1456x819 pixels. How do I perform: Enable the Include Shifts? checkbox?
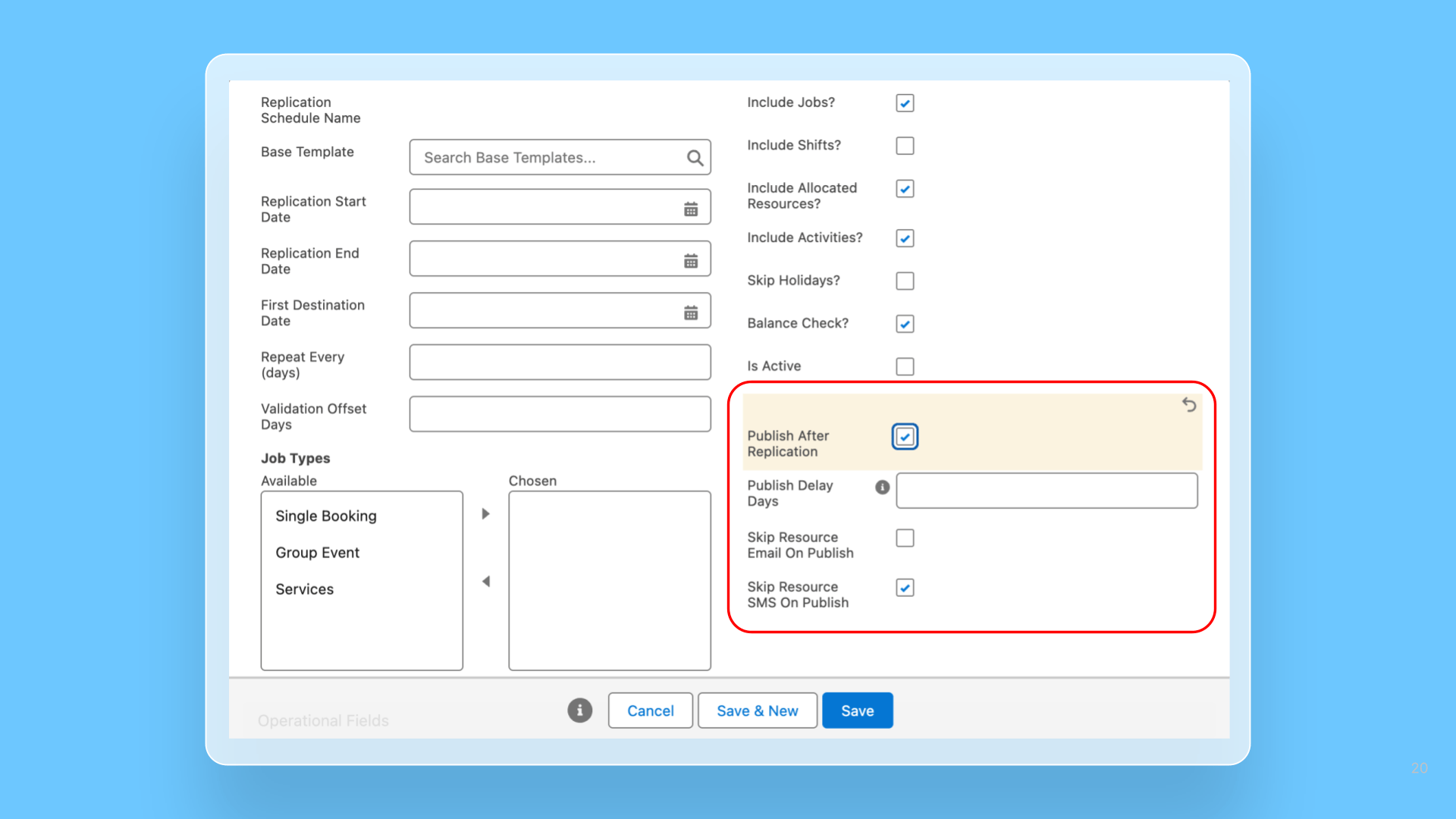(x=905, y=146)
